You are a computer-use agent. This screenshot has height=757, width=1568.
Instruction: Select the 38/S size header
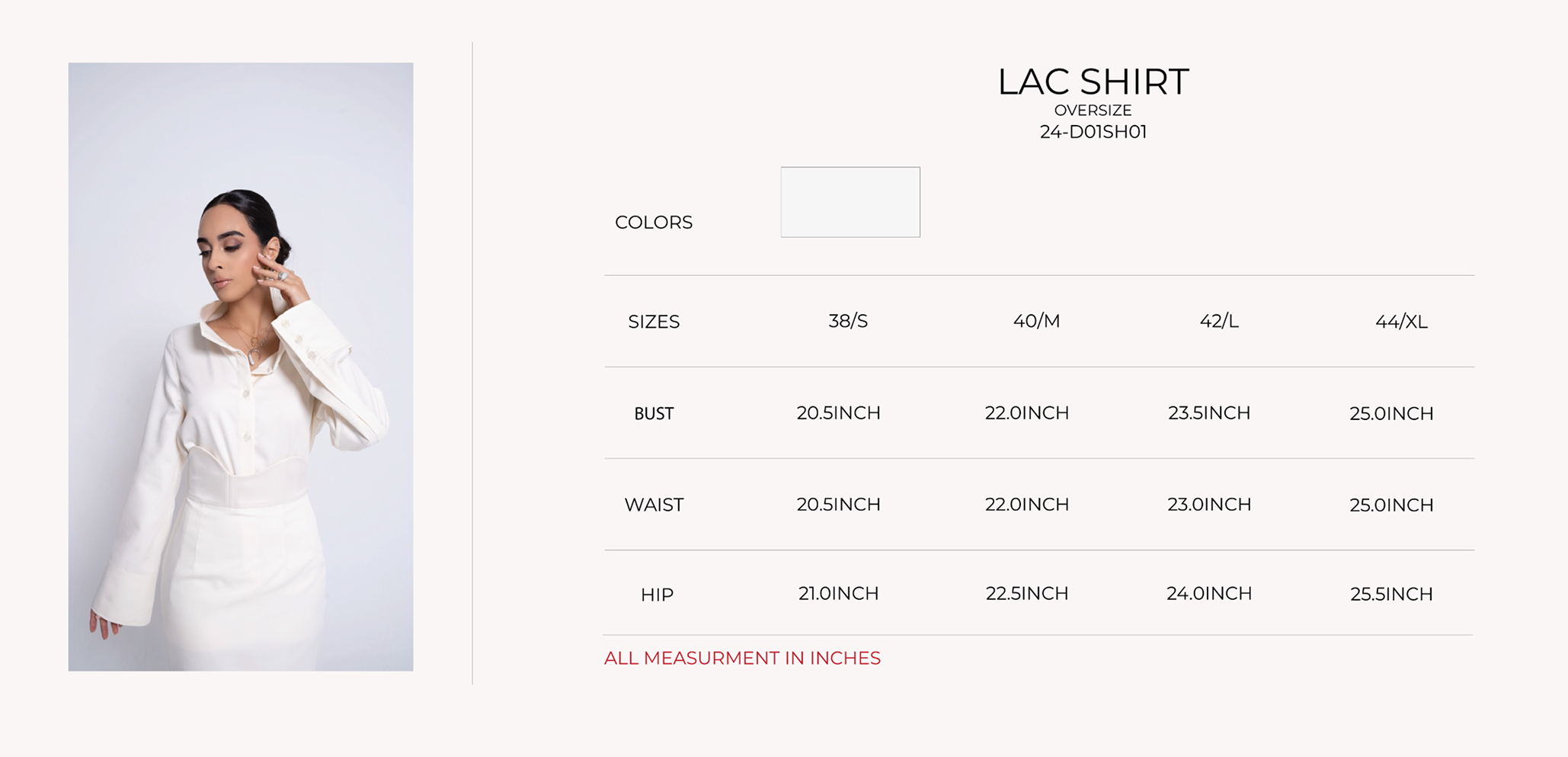point(848,321)
